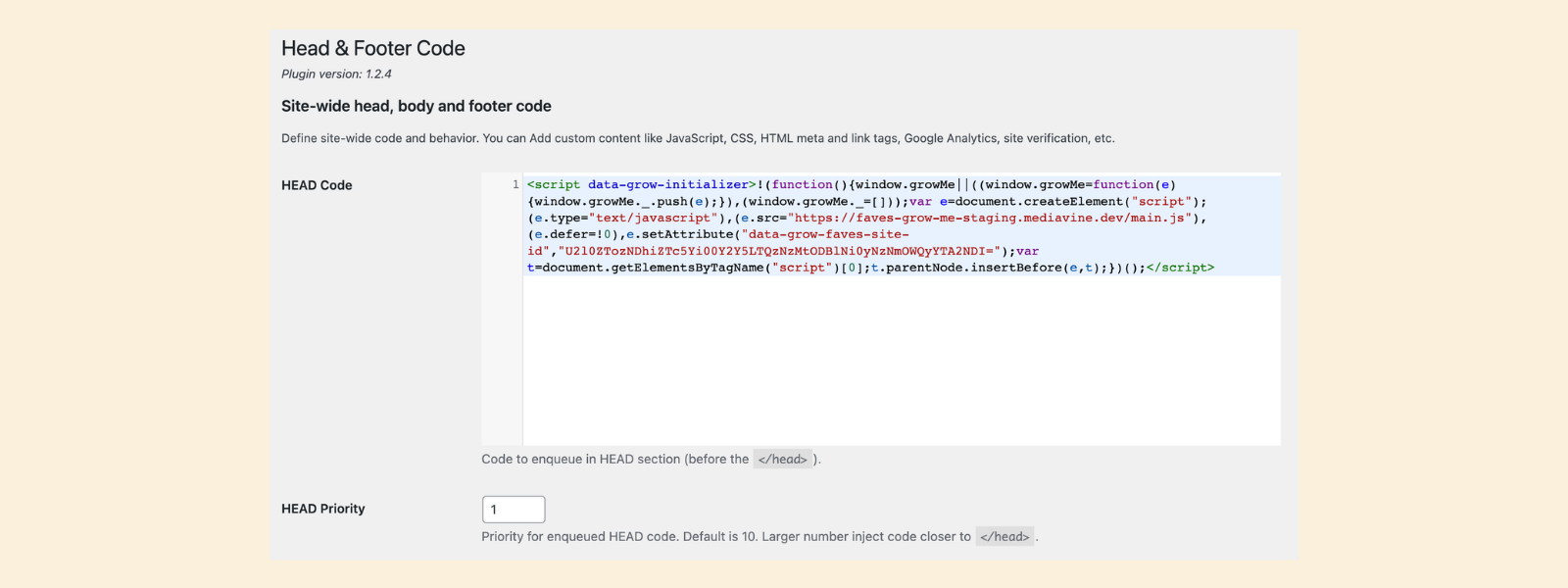Click the Site-wide head, body and footer heading
The image size is (1568, 588).
[x=416, y=106]
